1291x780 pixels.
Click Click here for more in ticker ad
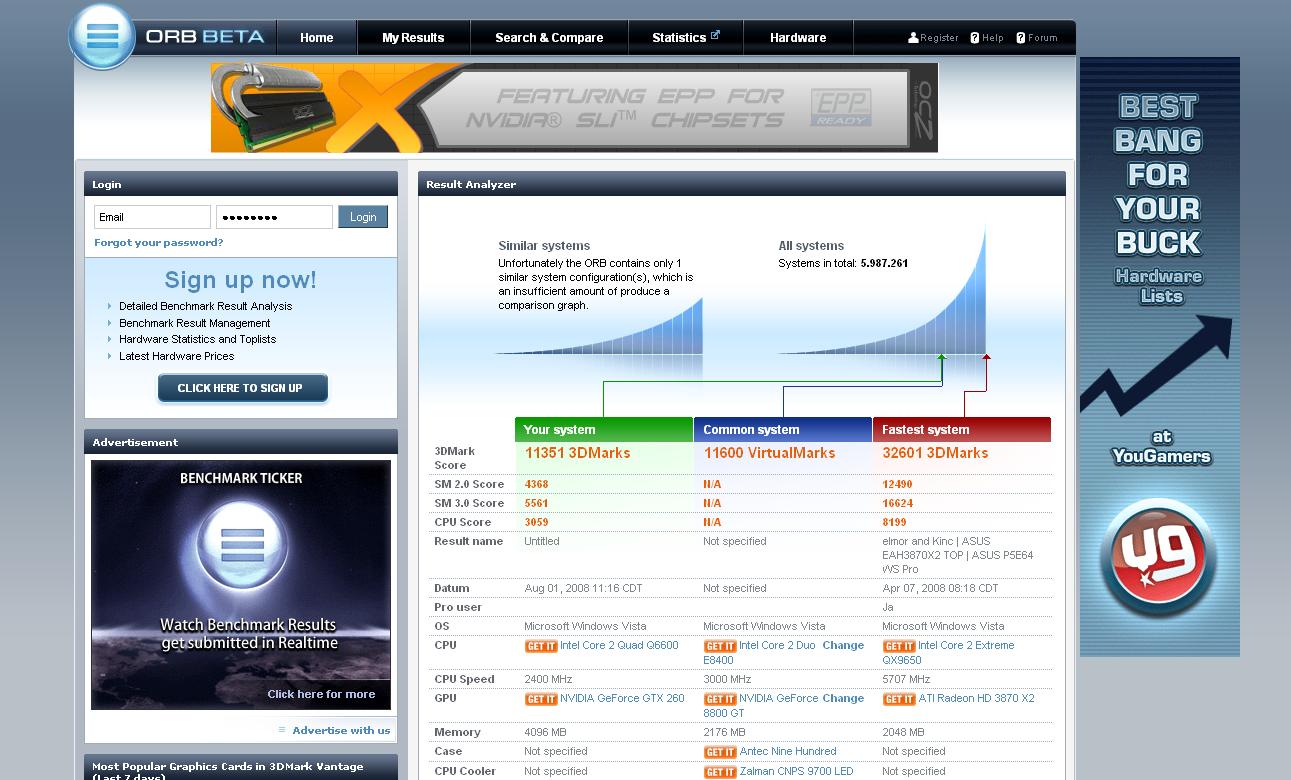(x=321, y=694)
